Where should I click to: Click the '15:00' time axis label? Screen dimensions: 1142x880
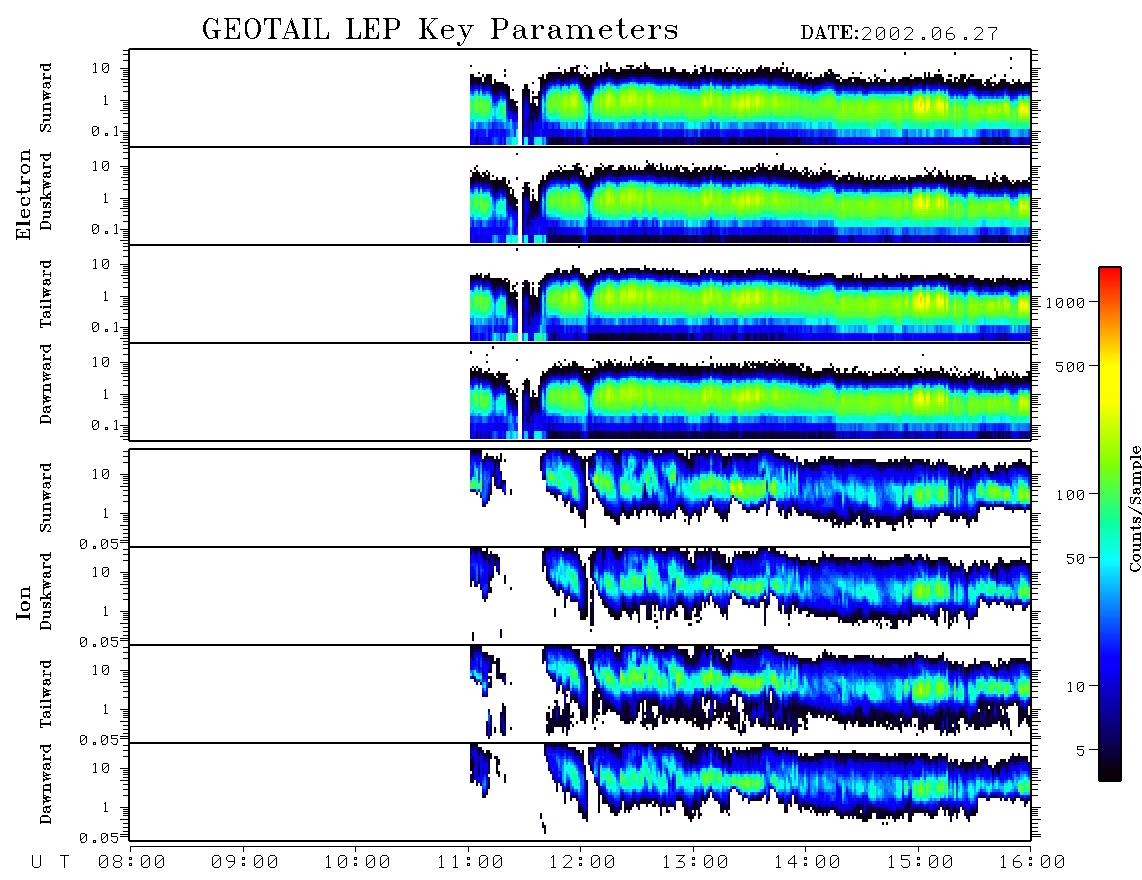pos(921,863)
